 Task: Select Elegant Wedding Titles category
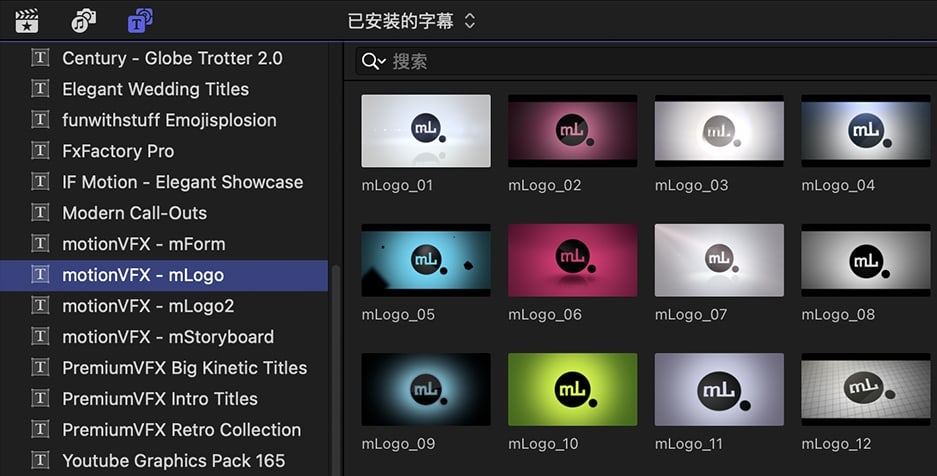(x=164, y=89)
